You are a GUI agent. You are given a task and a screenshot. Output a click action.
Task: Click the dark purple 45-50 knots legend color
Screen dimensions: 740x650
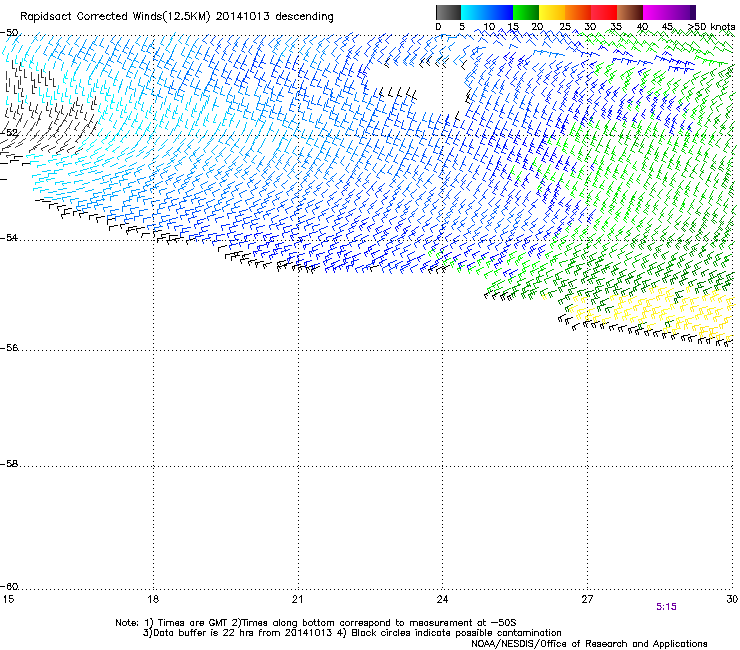pos(682,12)
